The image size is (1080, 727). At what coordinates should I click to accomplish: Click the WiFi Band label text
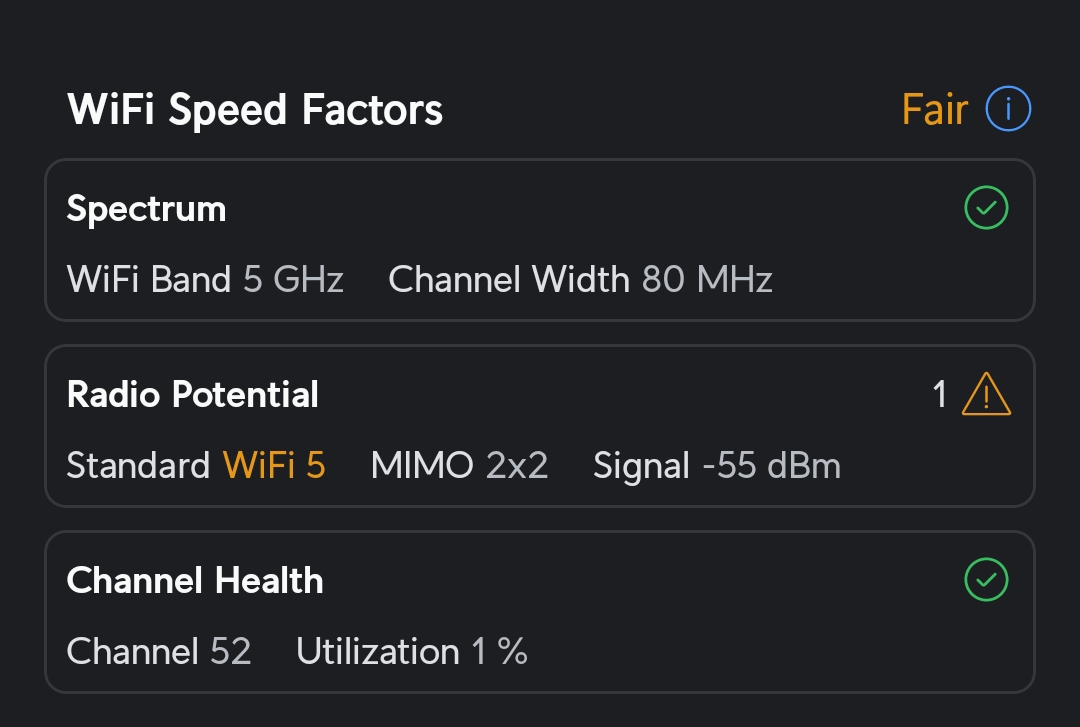point(149,279)
